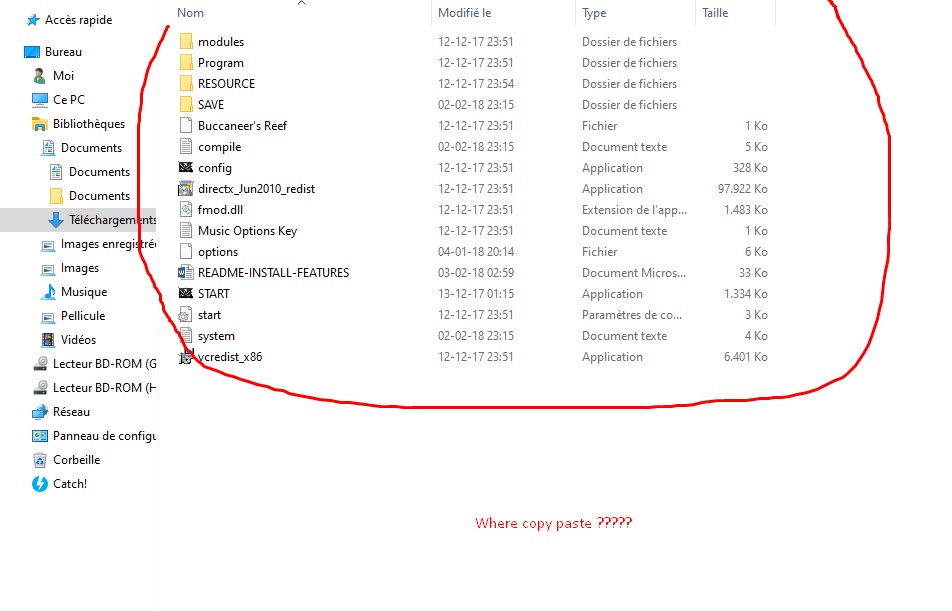Select the lowercase start settings file icon
The image size is (952, 611).
(186, 315)
